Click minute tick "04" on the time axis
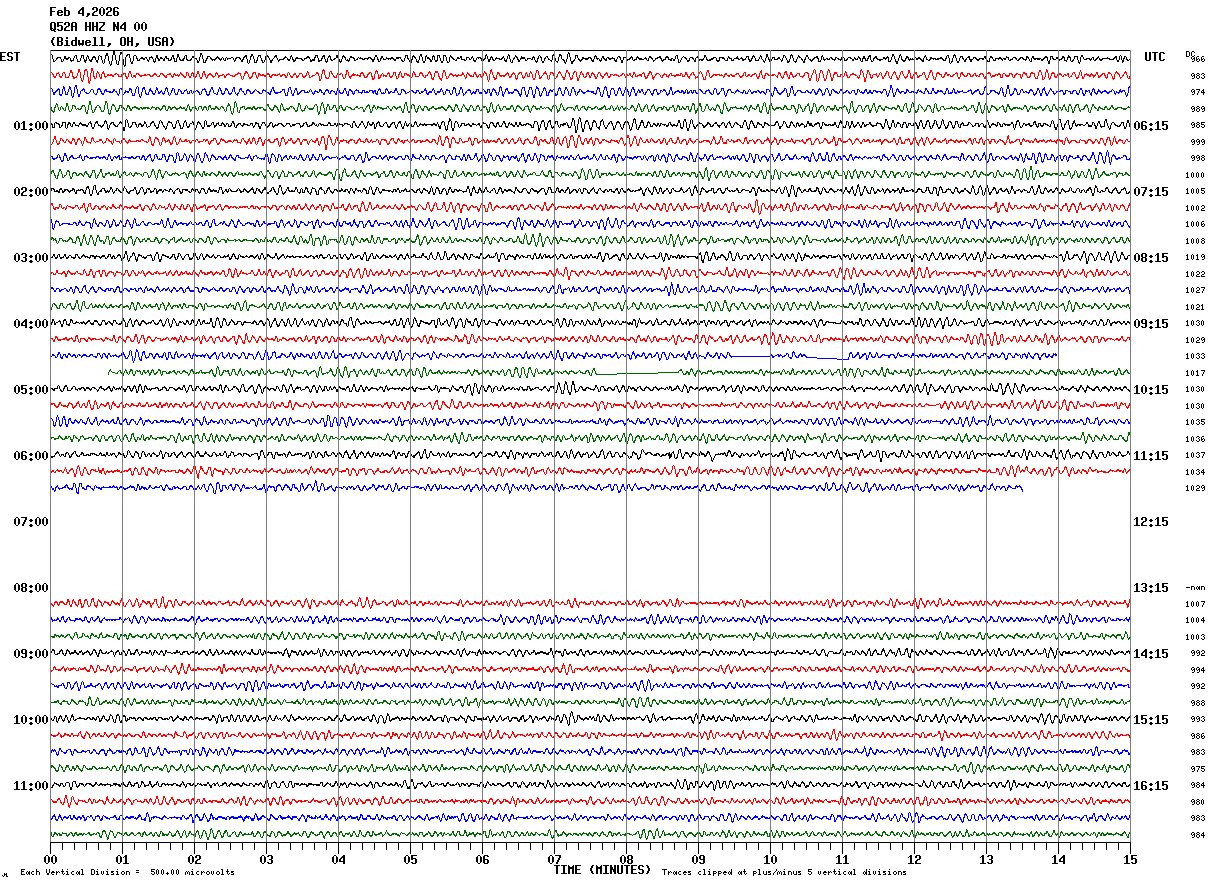Screen dimensions: 1210x886 point(338,859)
